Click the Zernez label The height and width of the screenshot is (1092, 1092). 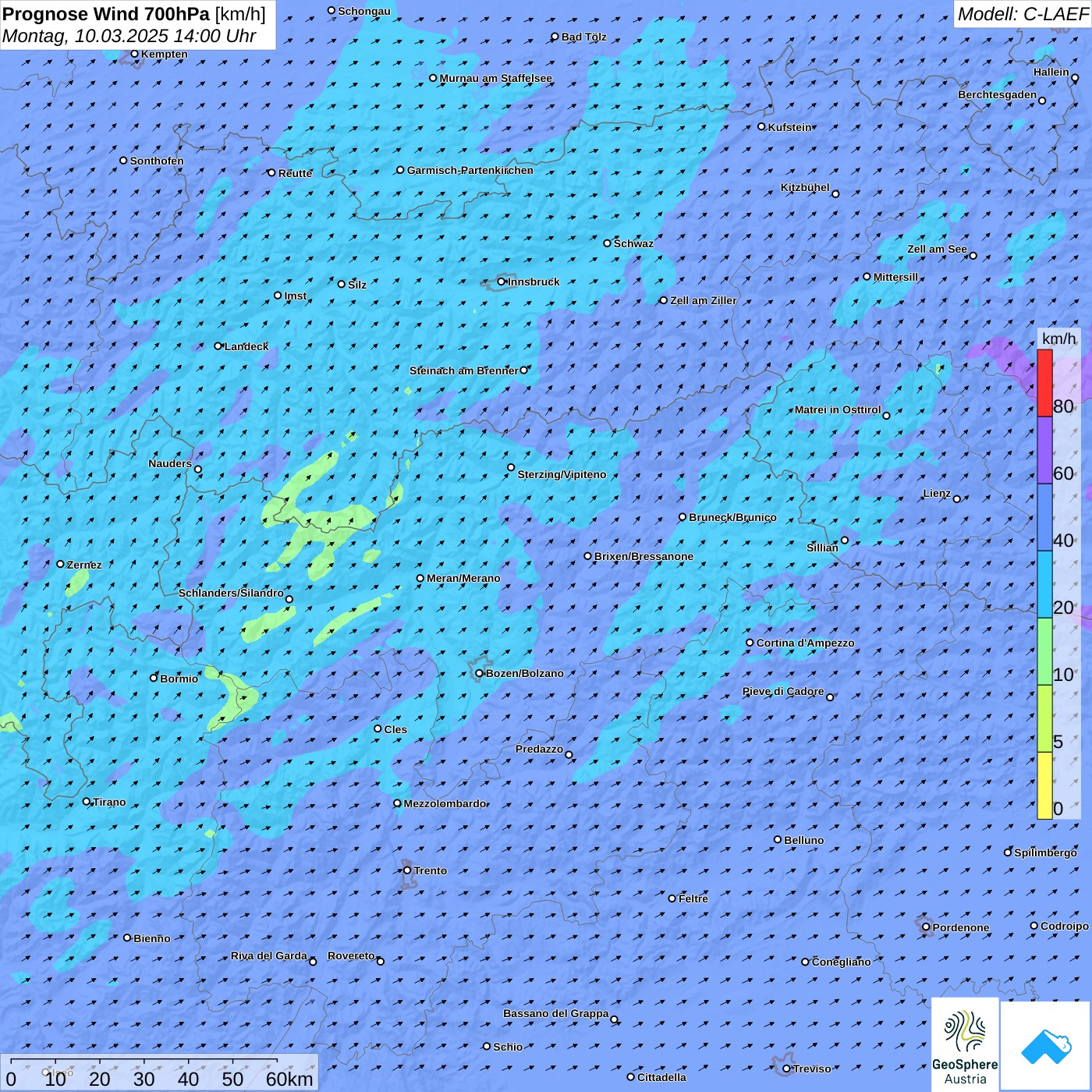(84, 565)
